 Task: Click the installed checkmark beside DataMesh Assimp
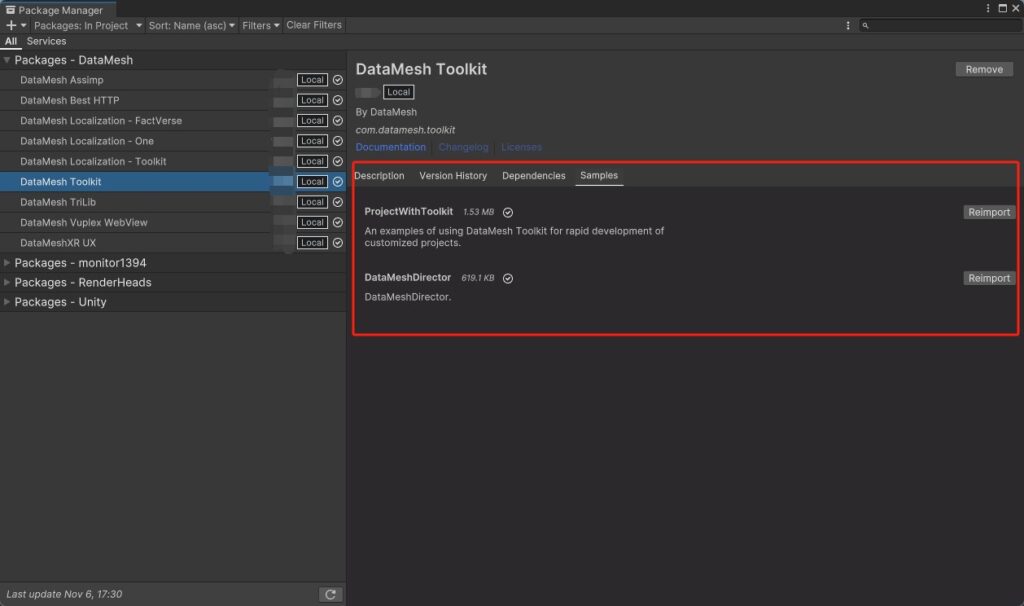pyautogui.click(x=338, y=80)
